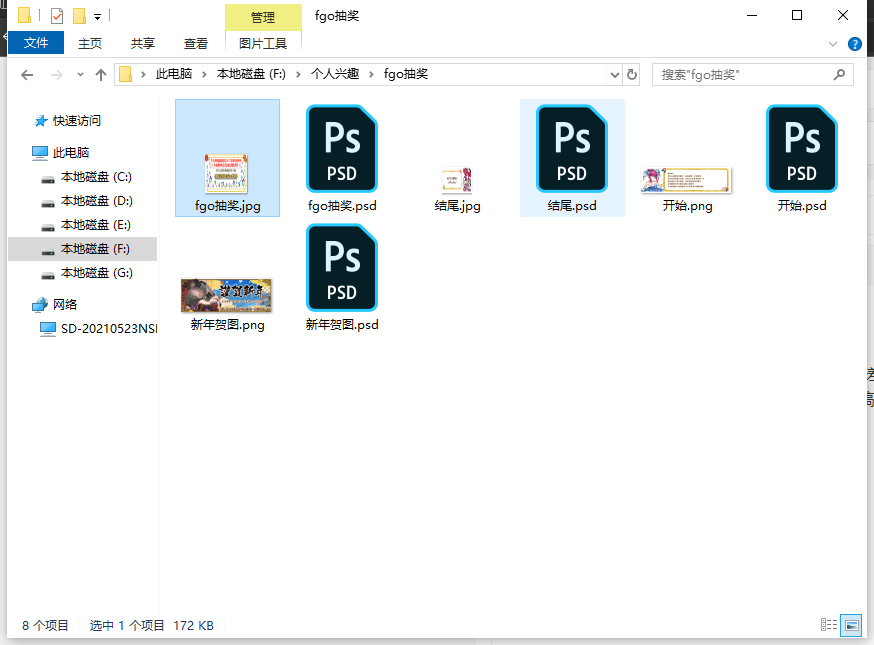Click the Properties quick access toolbar icon
This screenshot has height=645, width=874.
click(x=57, y=16)
